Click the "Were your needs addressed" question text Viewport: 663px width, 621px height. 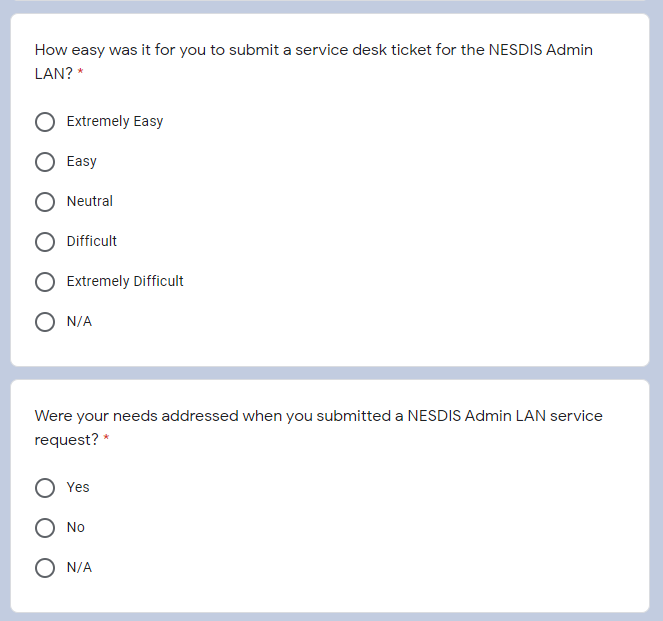[x=318, y=416]
